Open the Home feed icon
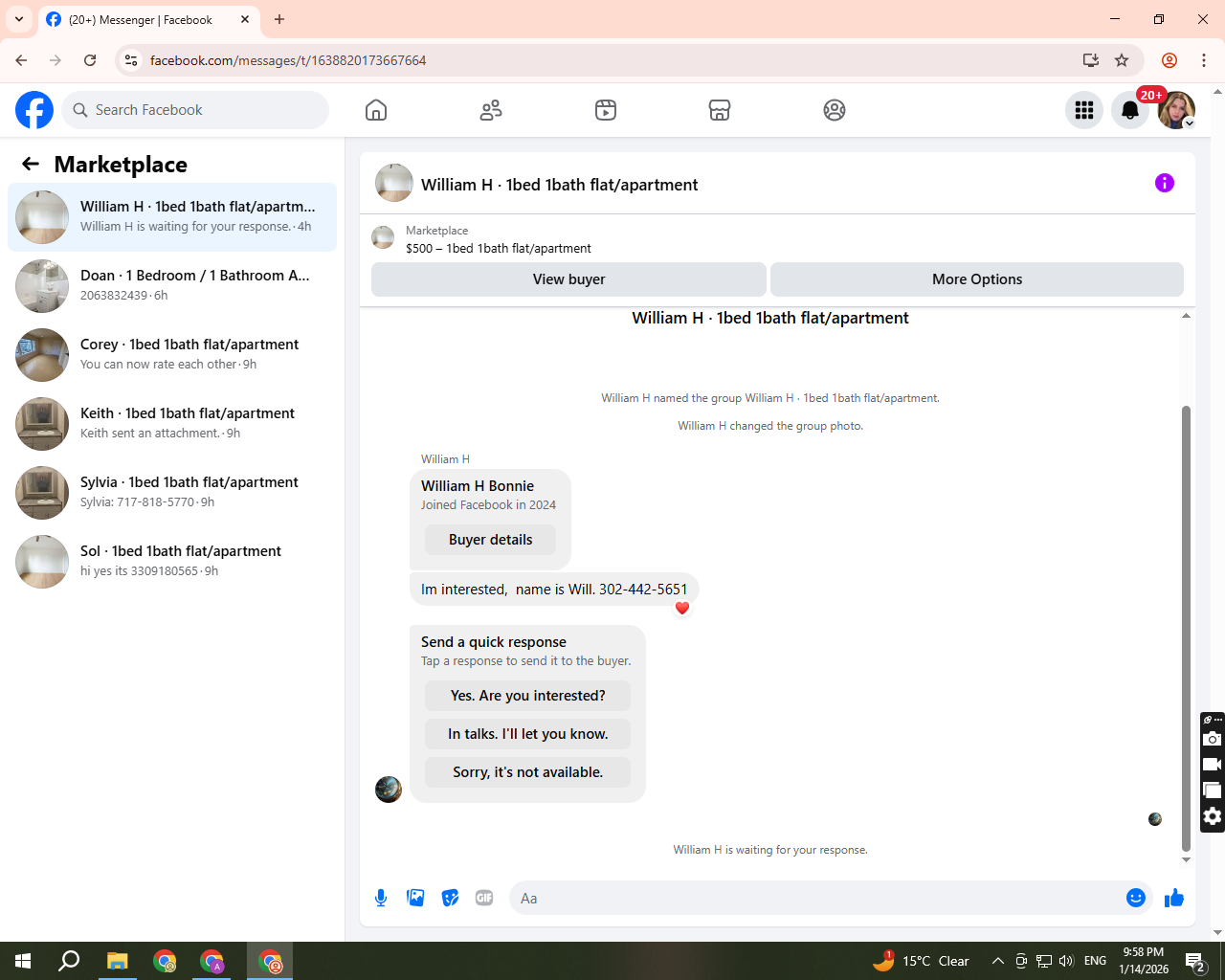The height and width of the screenshot is (980, 1225). pyautogui.click(x=376, y=110)
